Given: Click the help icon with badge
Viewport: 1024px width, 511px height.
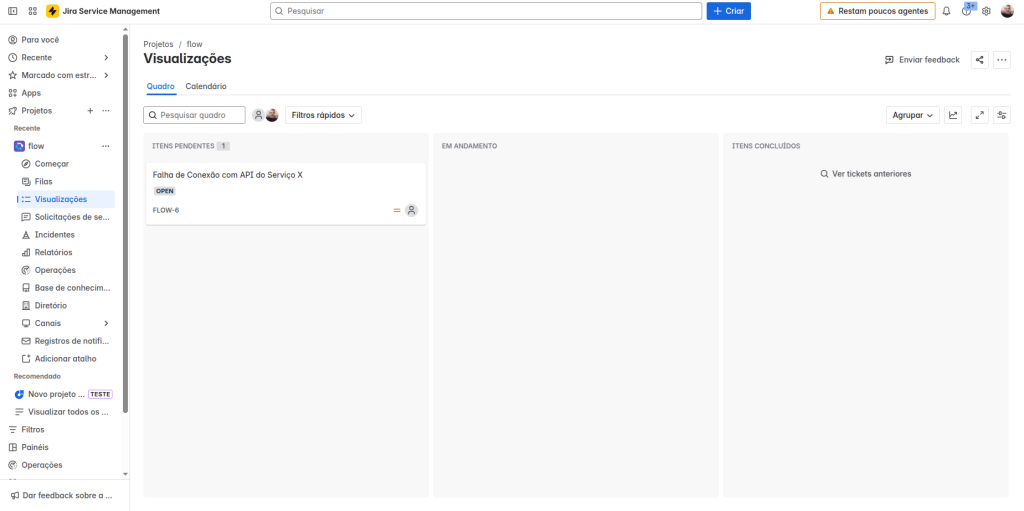Looking at the screenshot, I should (966, 11).
